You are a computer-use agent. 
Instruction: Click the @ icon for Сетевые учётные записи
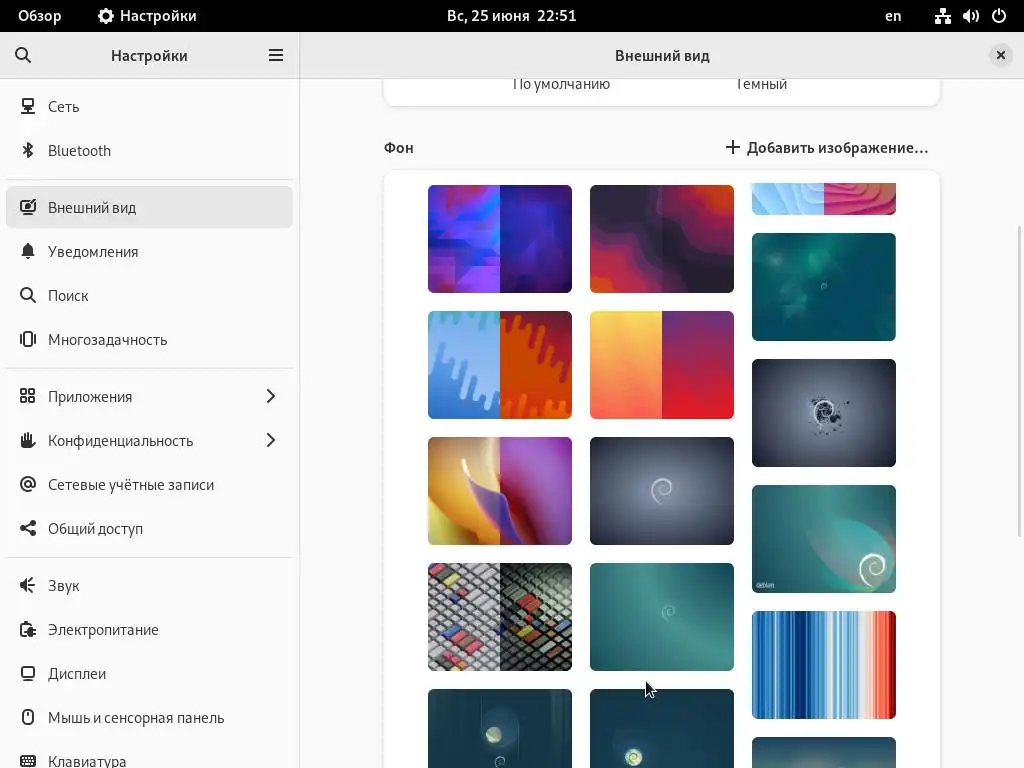pos(27,484)
